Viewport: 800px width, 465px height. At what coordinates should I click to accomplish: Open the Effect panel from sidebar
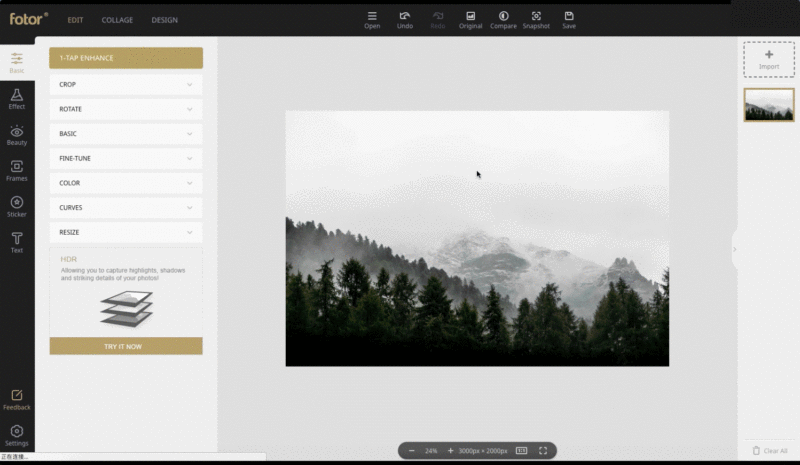coord(17,98)
